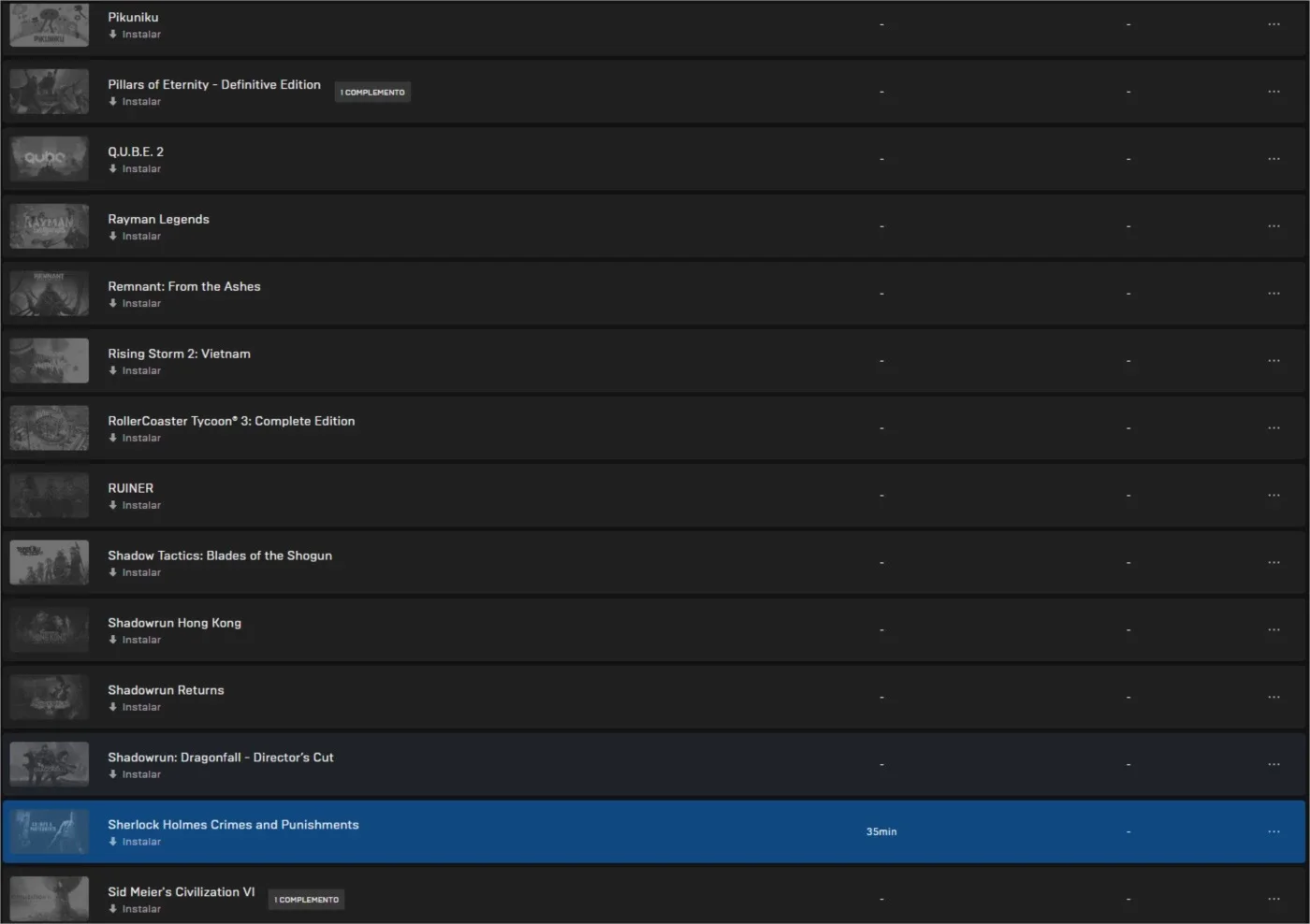Open the options menu for Rising Storm 2: Vietnam

coord(1274,361)
